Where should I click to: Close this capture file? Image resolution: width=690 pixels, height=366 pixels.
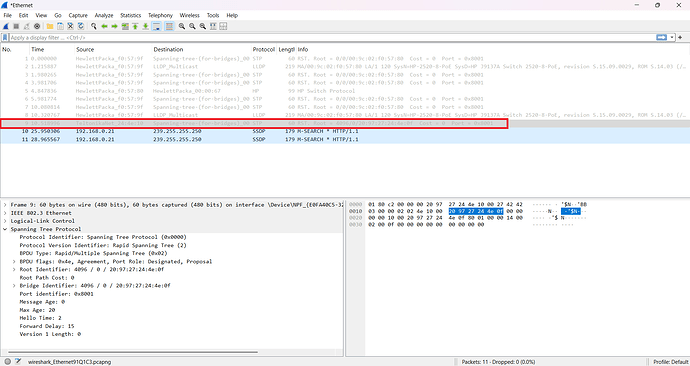pos(70,26)
